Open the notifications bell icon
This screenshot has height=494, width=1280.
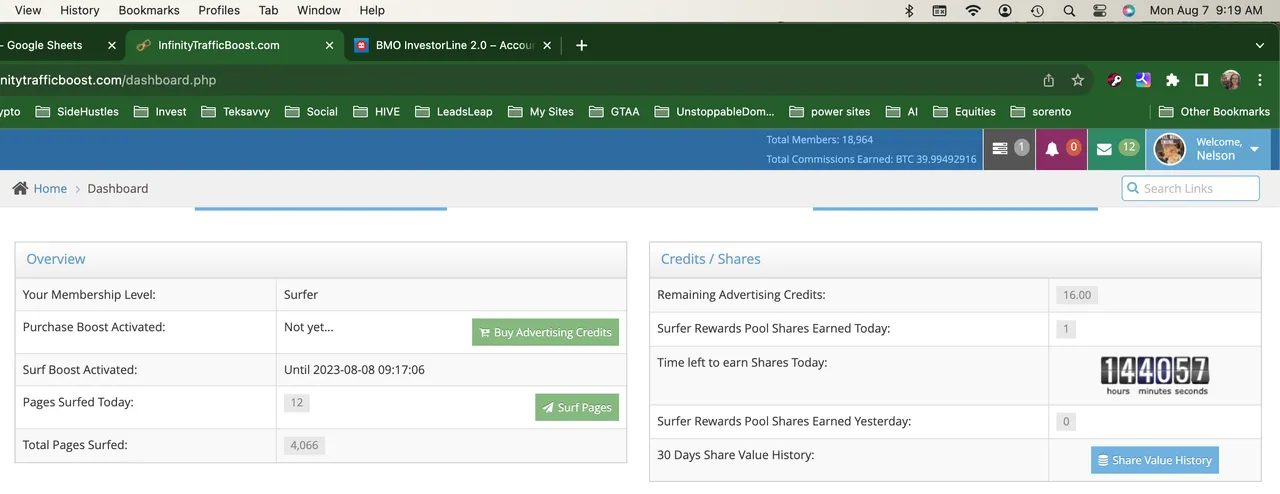[1061, 149]
